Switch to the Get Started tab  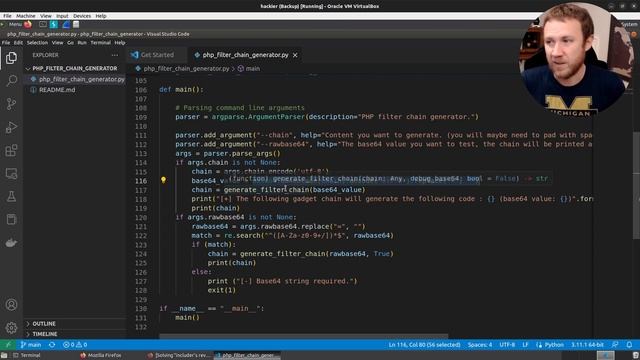coord(157,55)
